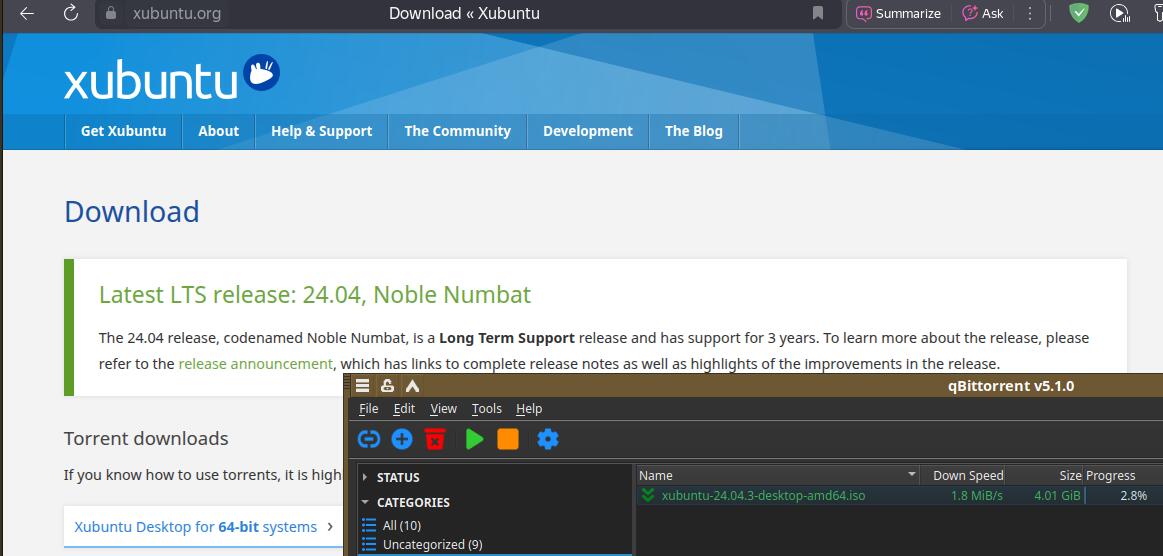Click the Torrent downloads heading
Image resolution: width=1163 pixels, height=556 pixels.
(146, 439)
